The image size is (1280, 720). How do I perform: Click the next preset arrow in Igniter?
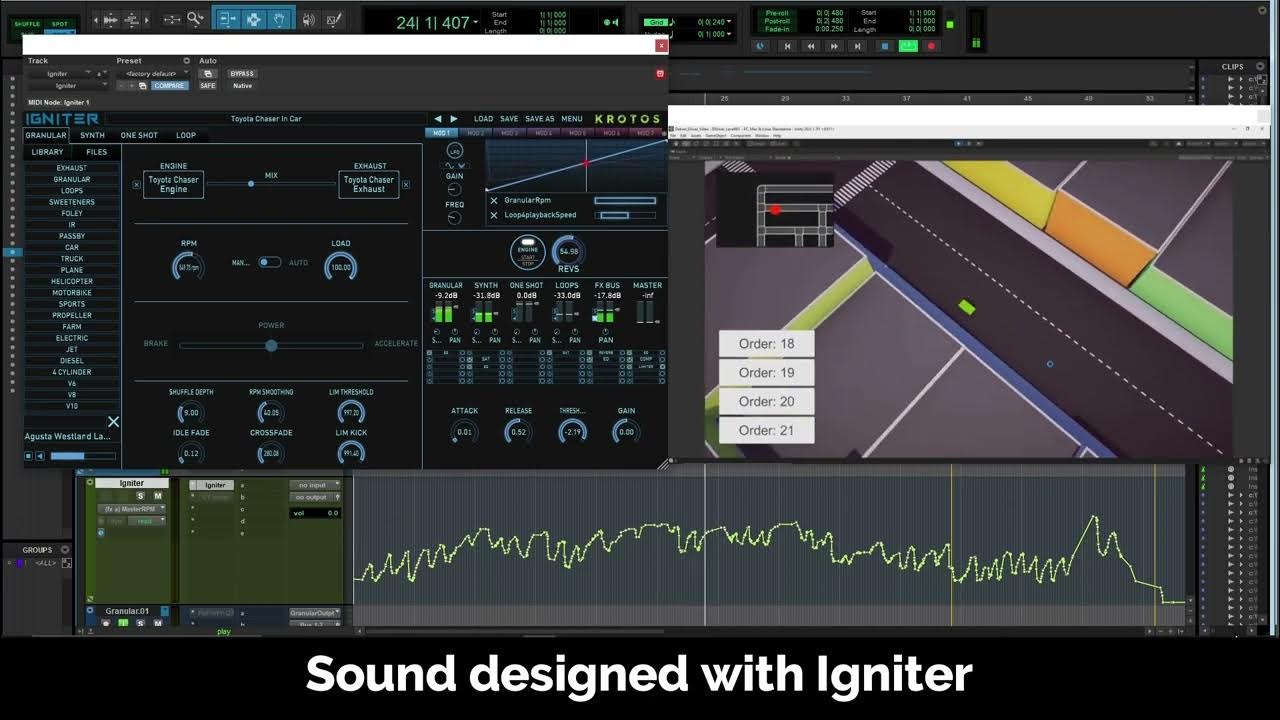454,119
